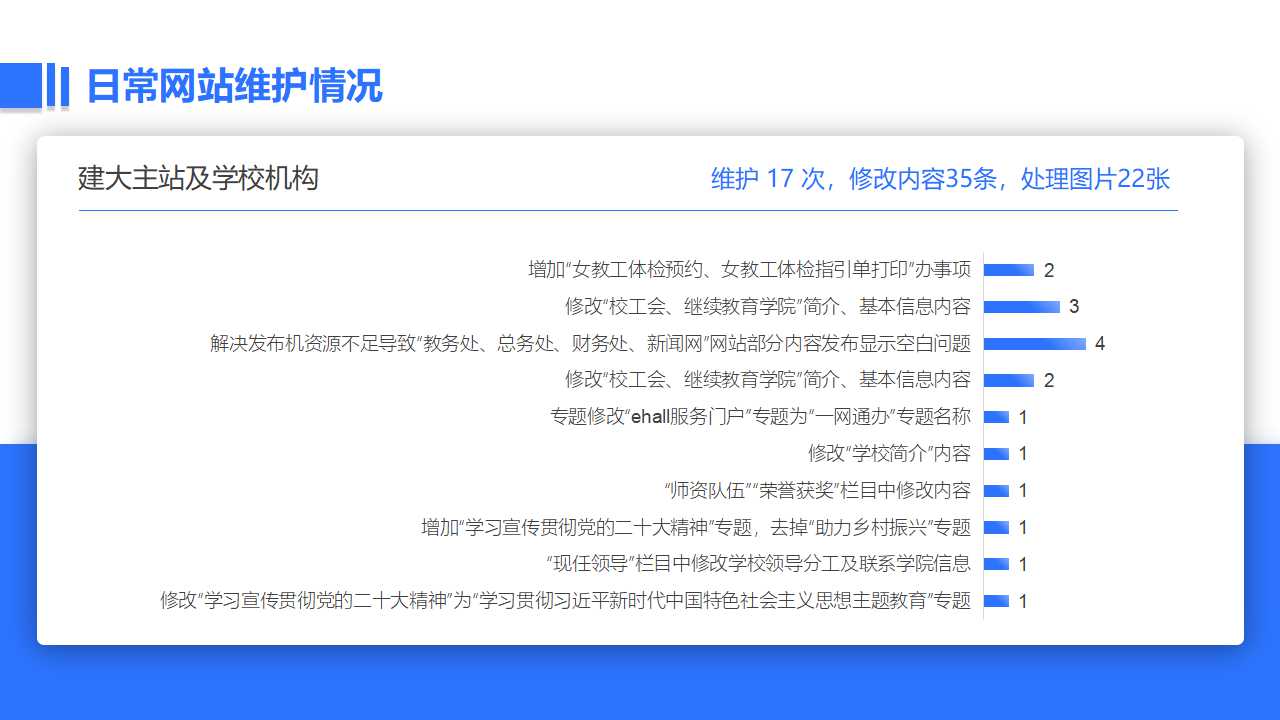1280x720 pixels.
Task: Select value 2 for 女教工体检预约 row
Action: click(x=1049, y=270)
